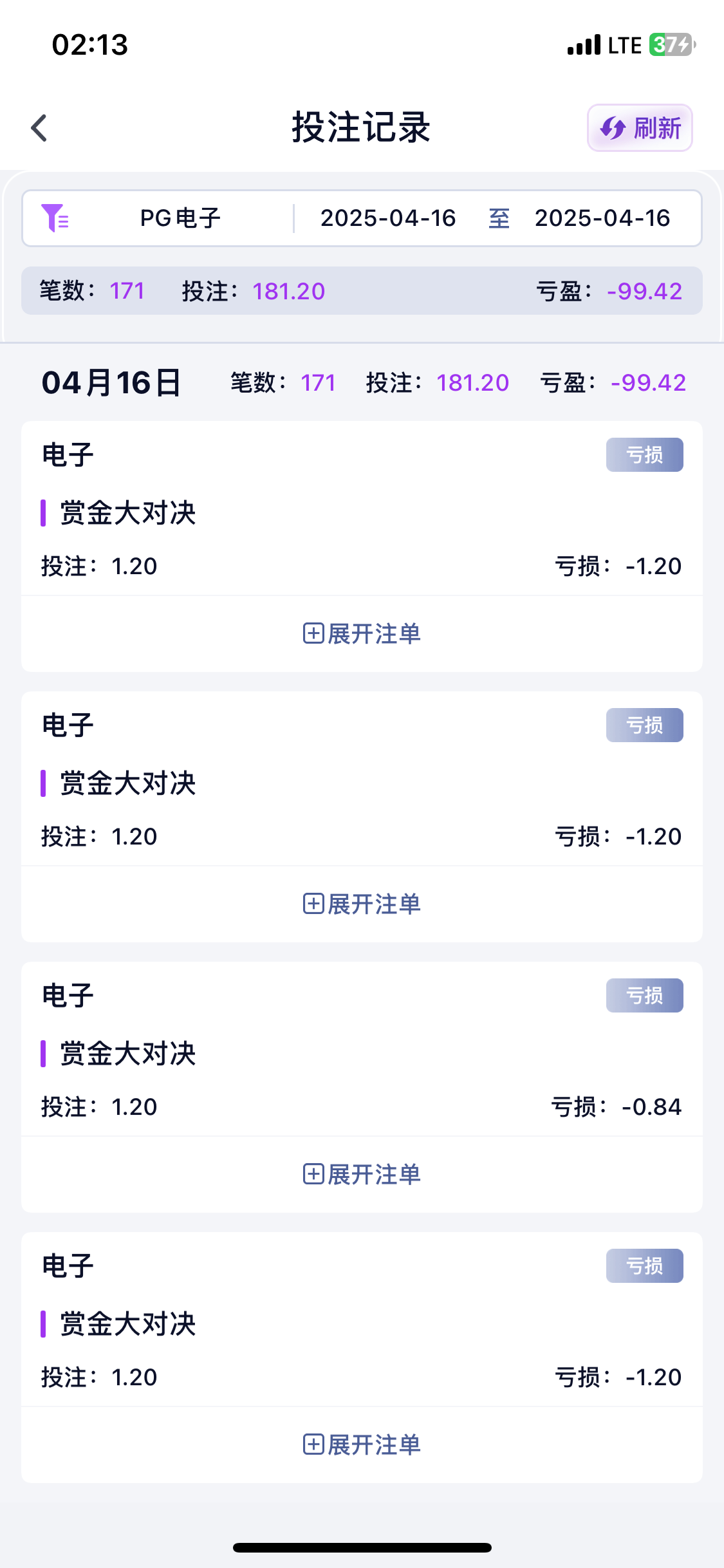Viewport: 724px width, 1568px height.
Task: Expand the second bet's 展开注单
Action: click(x=362, y=904)
